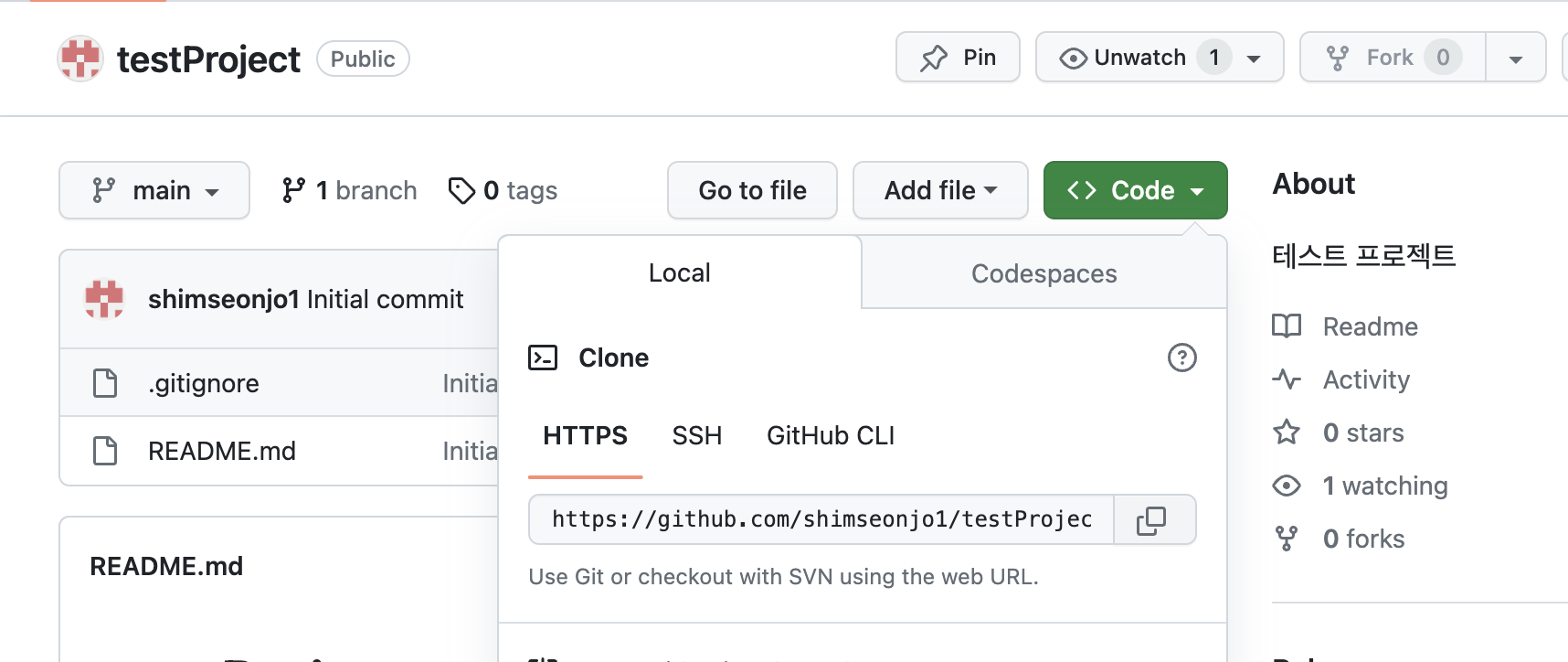Switch to the Codespaces tab
Image resolution: width=1568 pixels, height=662 pixels.
1044,272
